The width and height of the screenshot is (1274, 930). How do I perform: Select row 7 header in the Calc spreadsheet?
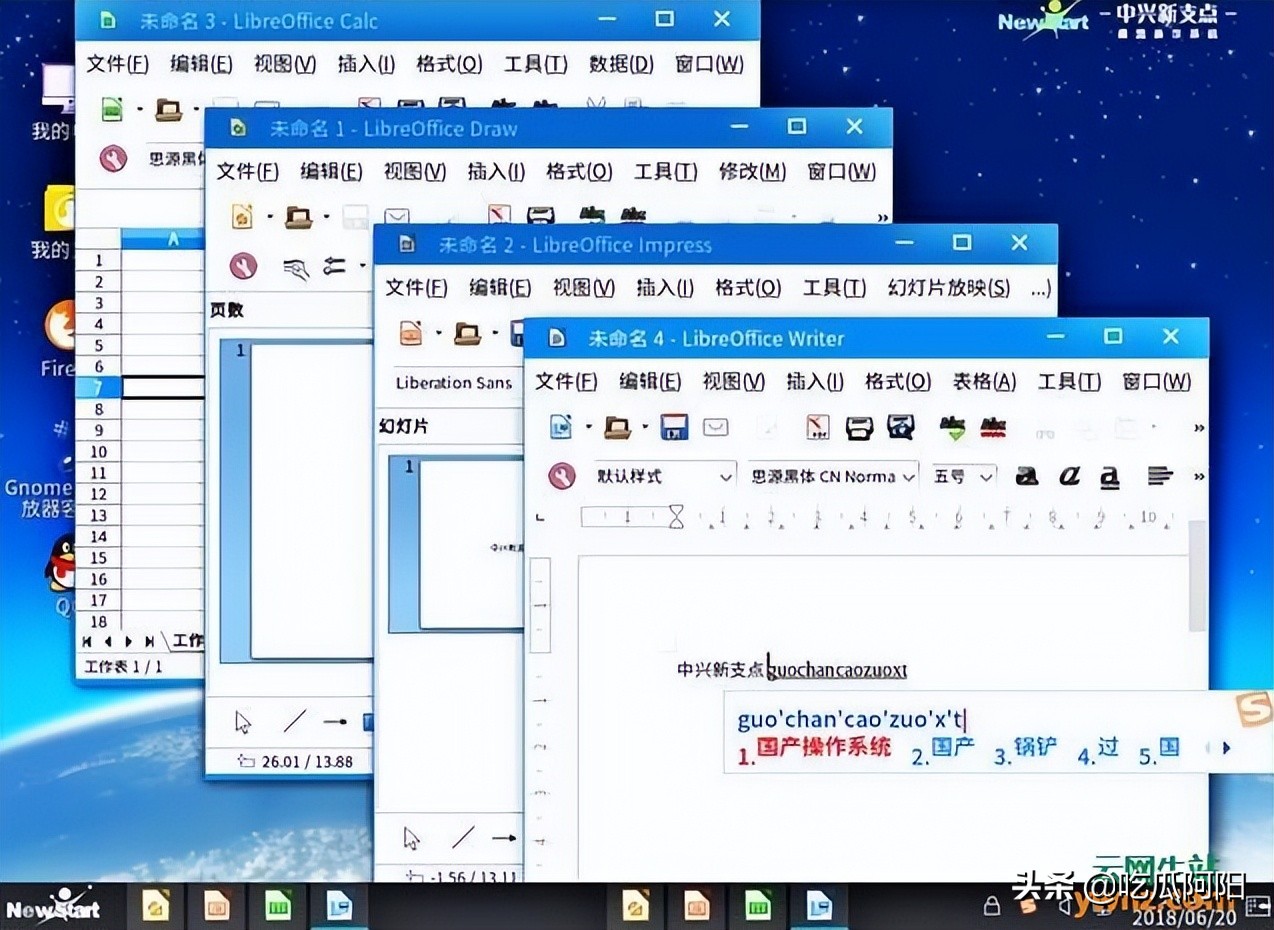[96, 386]
